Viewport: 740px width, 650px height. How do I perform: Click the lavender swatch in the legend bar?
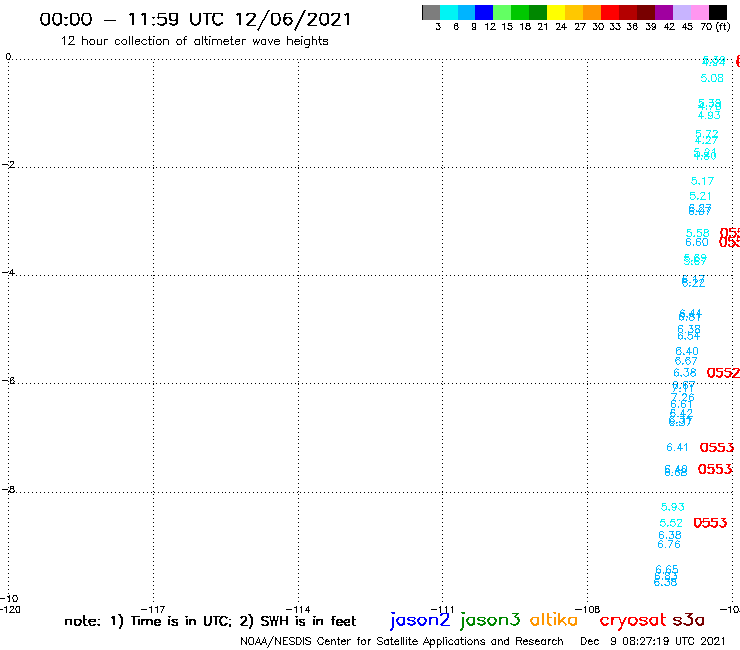click(x=682, y=12)
